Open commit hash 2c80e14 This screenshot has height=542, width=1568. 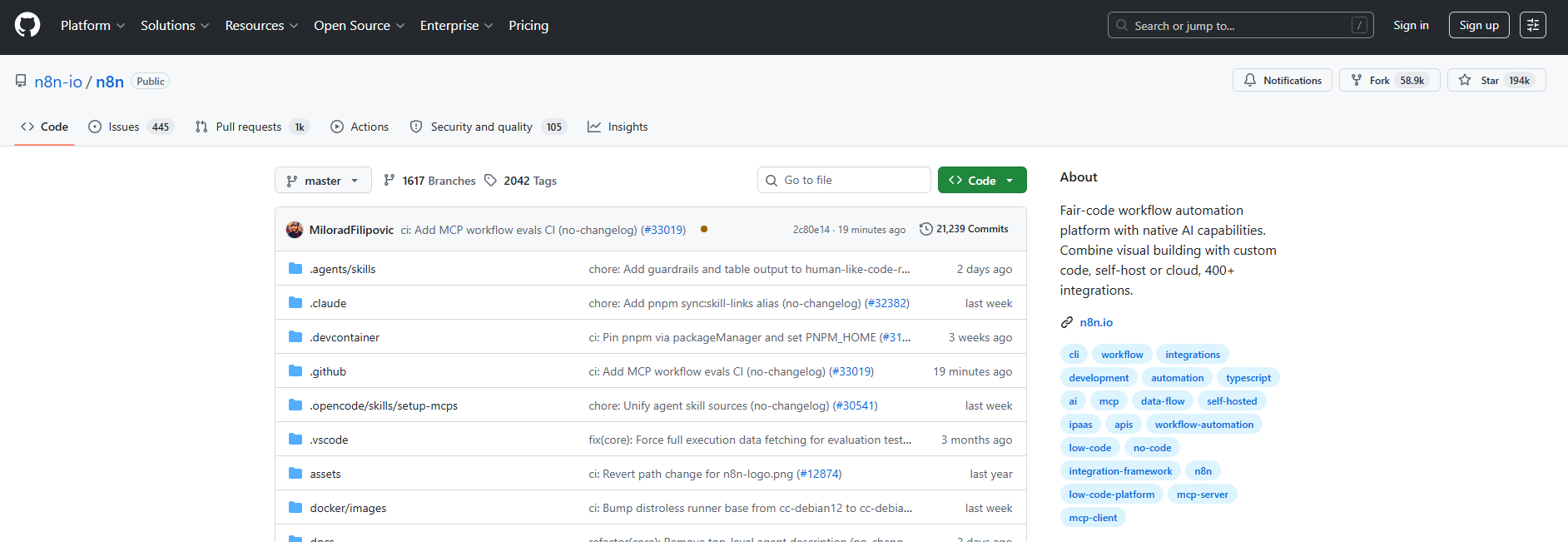pos(811,230)
